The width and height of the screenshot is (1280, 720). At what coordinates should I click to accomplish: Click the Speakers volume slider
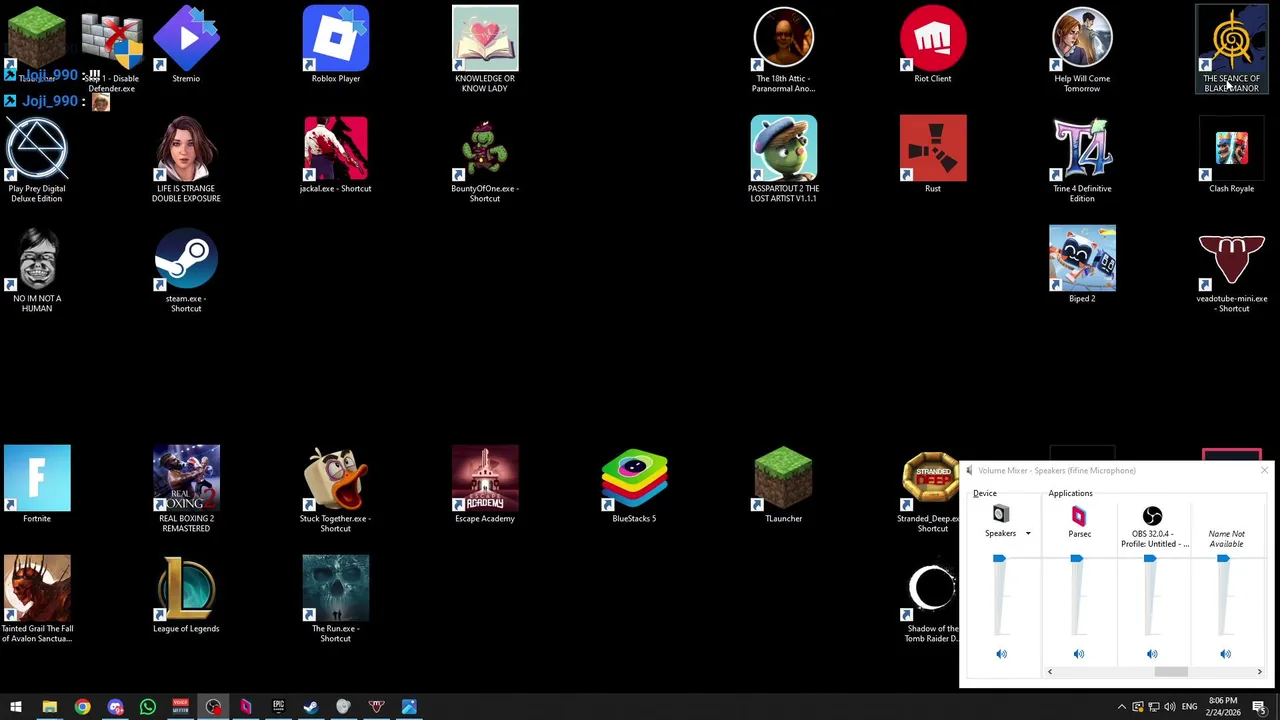pos(999,559)
